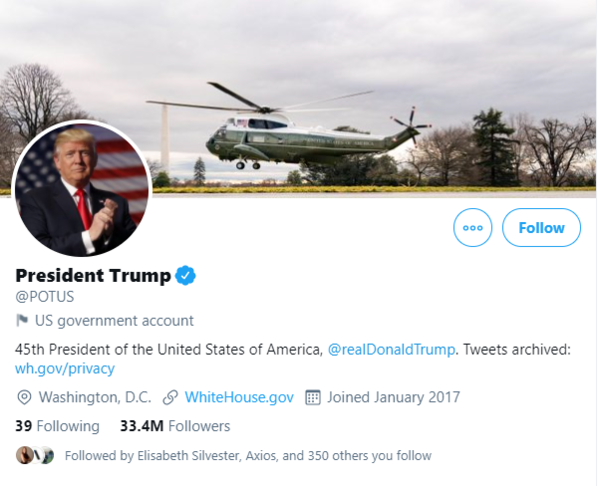
Task: Open the circular profile picture
Action: click(82, 190)
